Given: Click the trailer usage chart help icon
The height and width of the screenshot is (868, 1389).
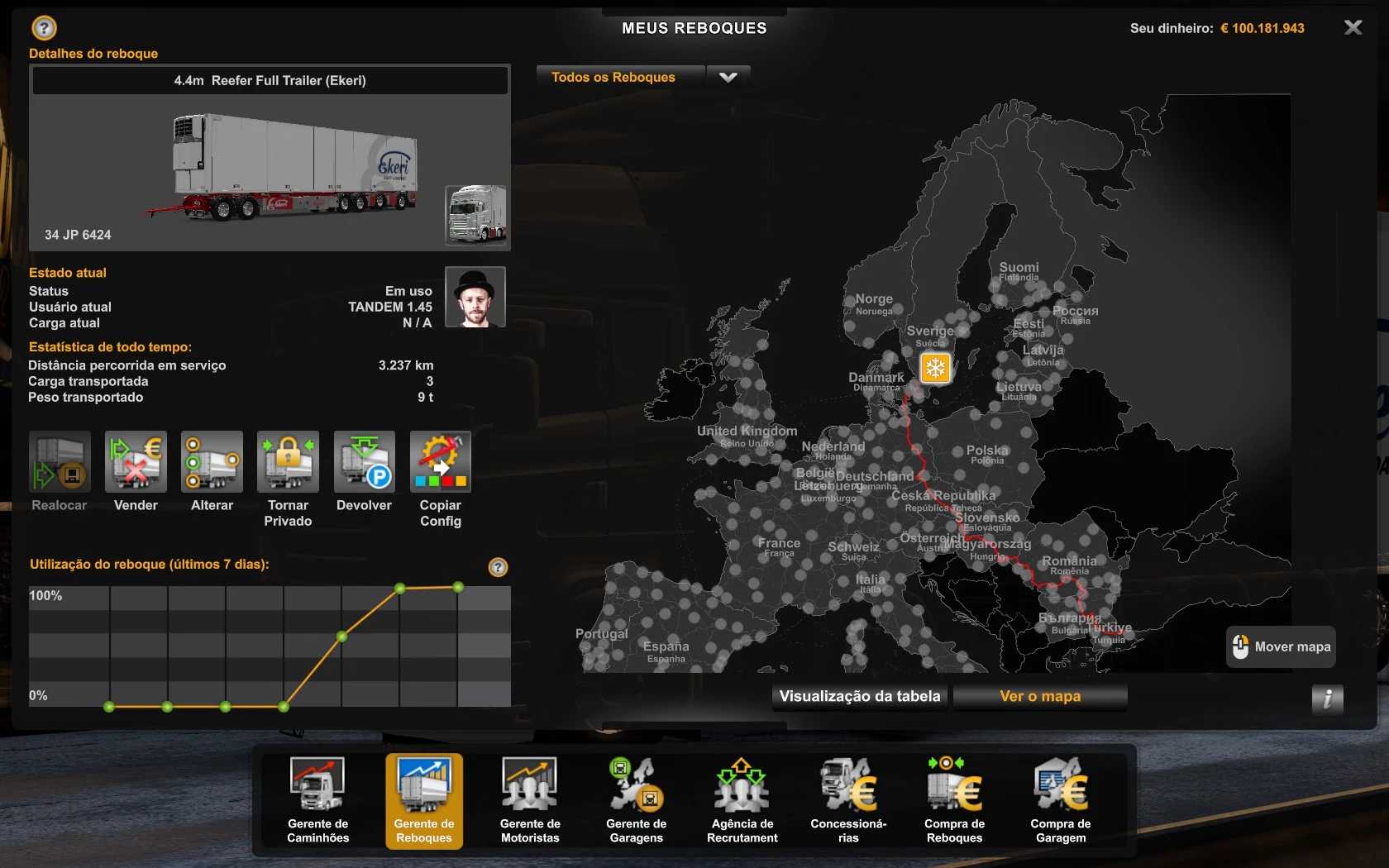Looking at the screenshot, I should [498, 567].
